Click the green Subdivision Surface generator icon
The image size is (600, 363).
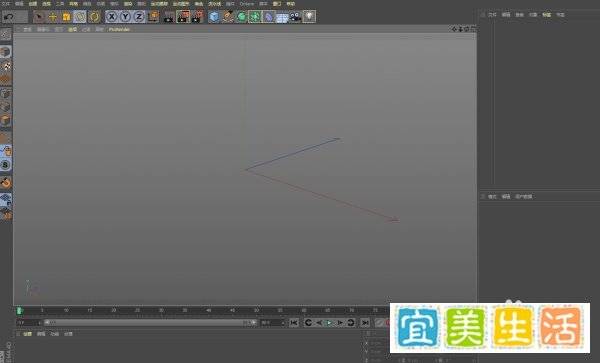click(241, 17)
